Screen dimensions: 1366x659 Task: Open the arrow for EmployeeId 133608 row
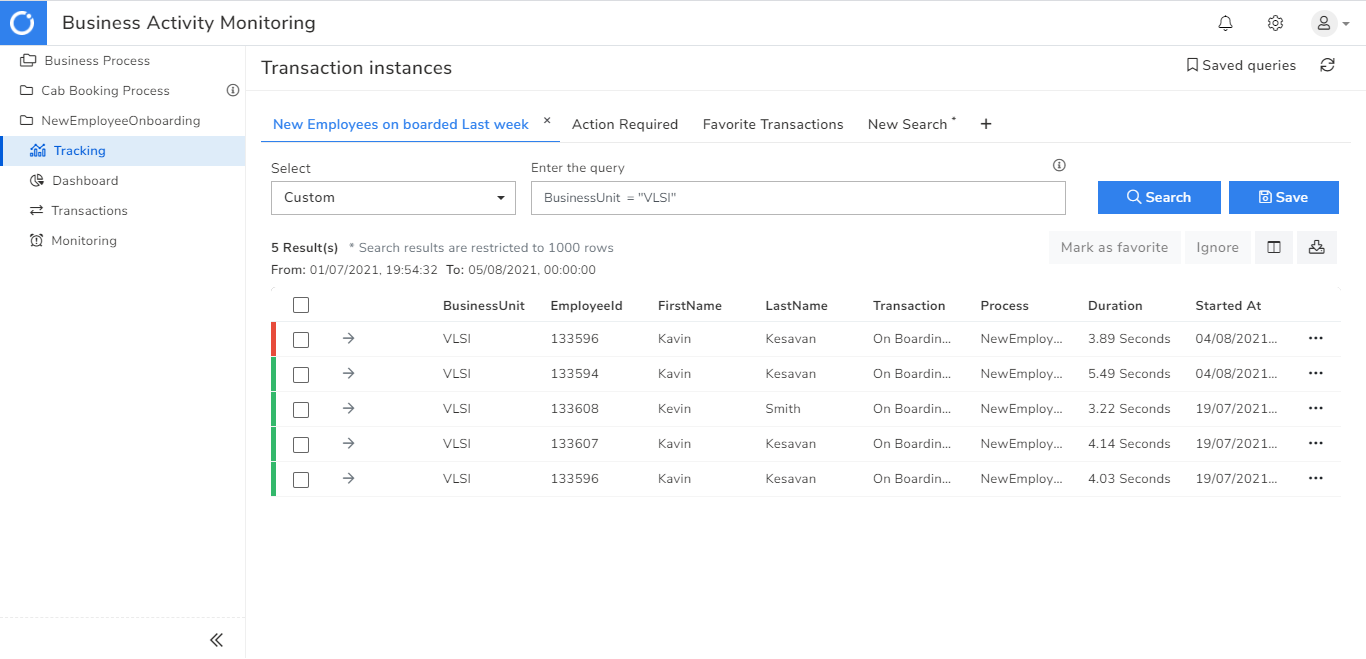point(348,408)
